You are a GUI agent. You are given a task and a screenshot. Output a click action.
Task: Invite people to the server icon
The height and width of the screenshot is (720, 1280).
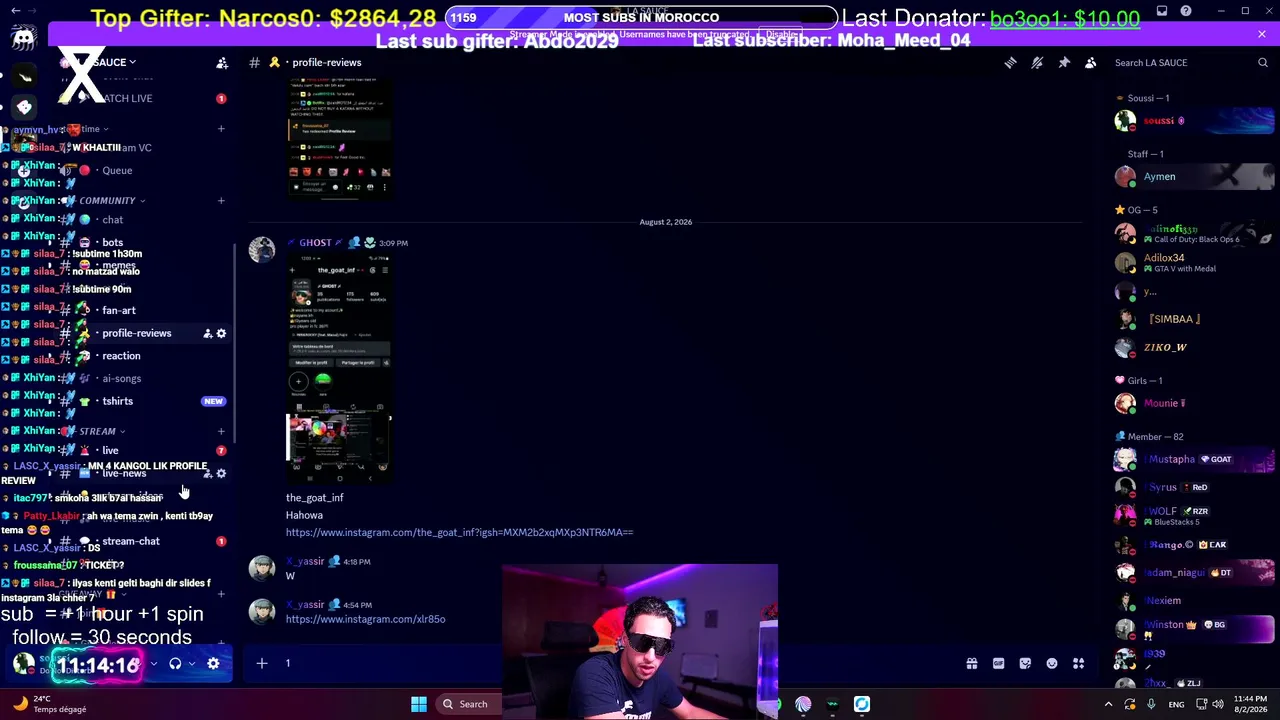pos(222,62)
